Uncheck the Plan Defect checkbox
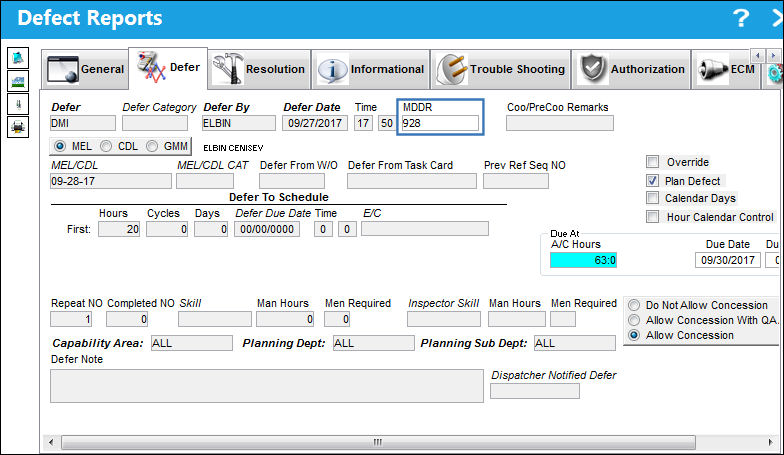Image resolution: width=784 pixels, height=455 pixels. tap(652, 180)
